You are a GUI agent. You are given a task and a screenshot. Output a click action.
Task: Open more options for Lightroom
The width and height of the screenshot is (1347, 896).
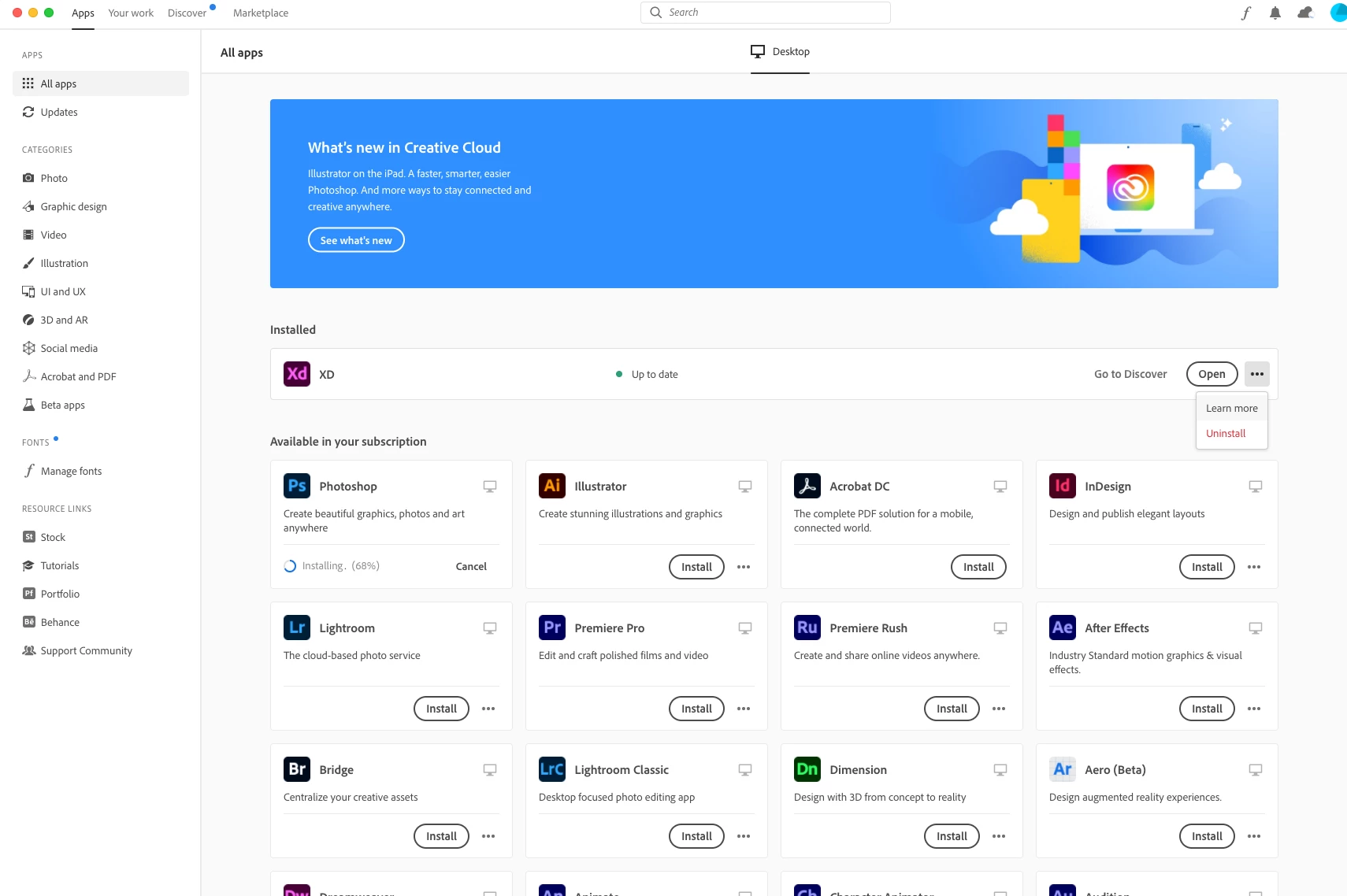(x=488, y=709)
